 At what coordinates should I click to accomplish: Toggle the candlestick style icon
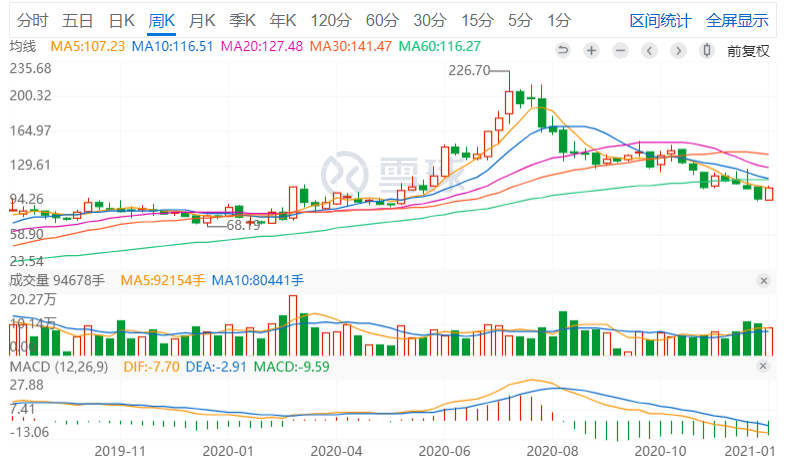pos(707,51)
